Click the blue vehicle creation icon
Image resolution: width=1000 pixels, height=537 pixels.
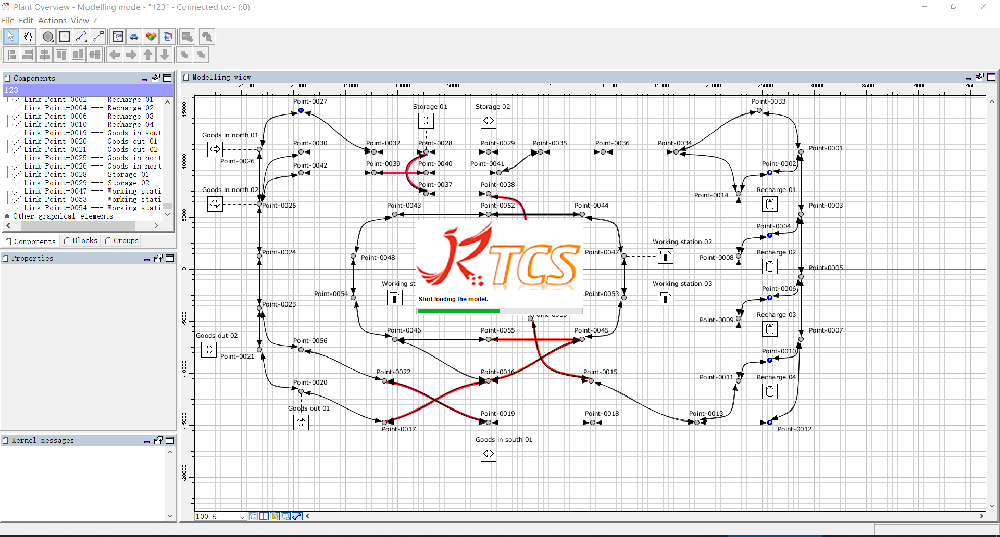(x=134, y=36)
